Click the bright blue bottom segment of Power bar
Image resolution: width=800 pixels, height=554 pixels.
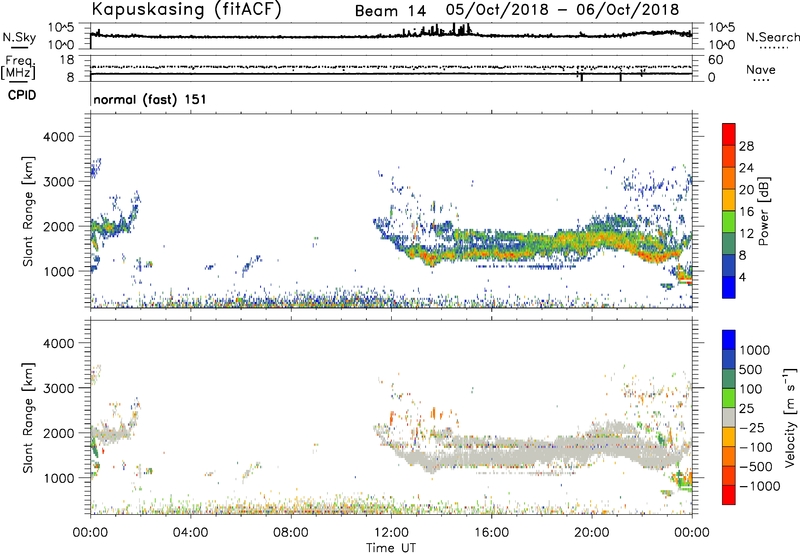[729, 287]
